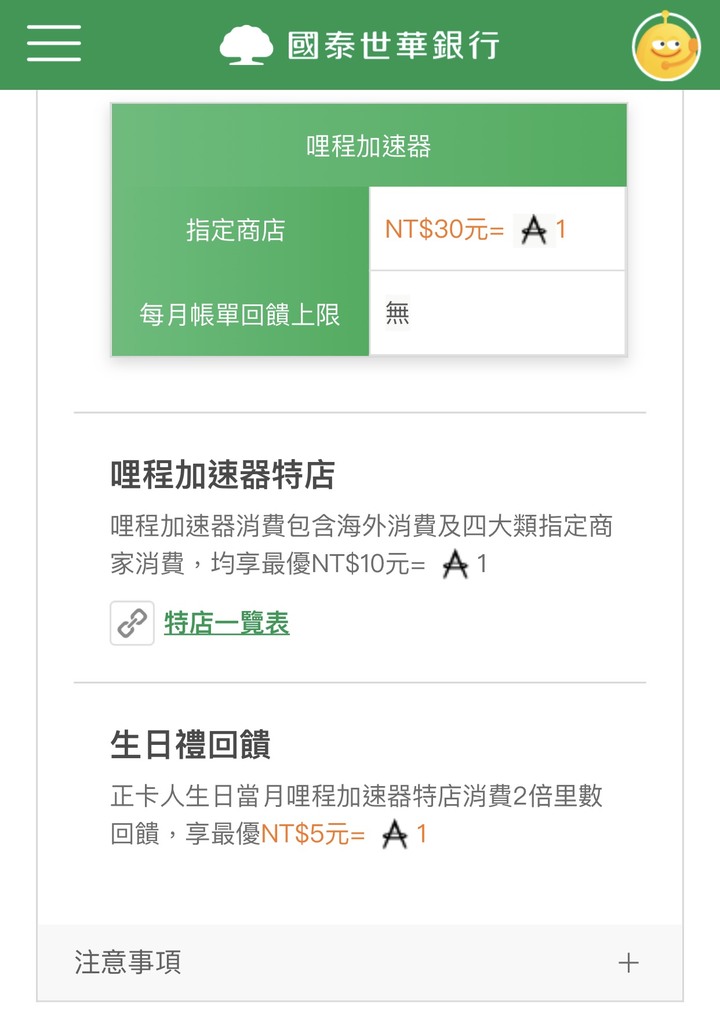This screenshot has width=720, height=1015.
Task: Click the plus icon beside 注意事項
Action: [x=628, y=963]
